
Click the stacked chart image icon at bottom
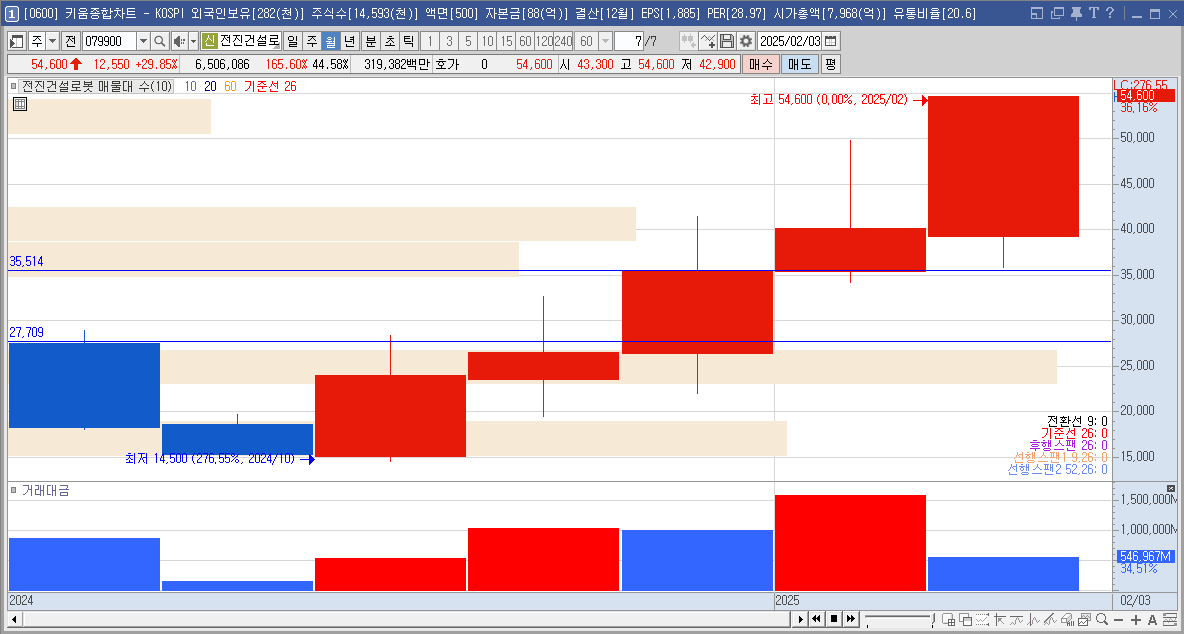(1084, 620)
